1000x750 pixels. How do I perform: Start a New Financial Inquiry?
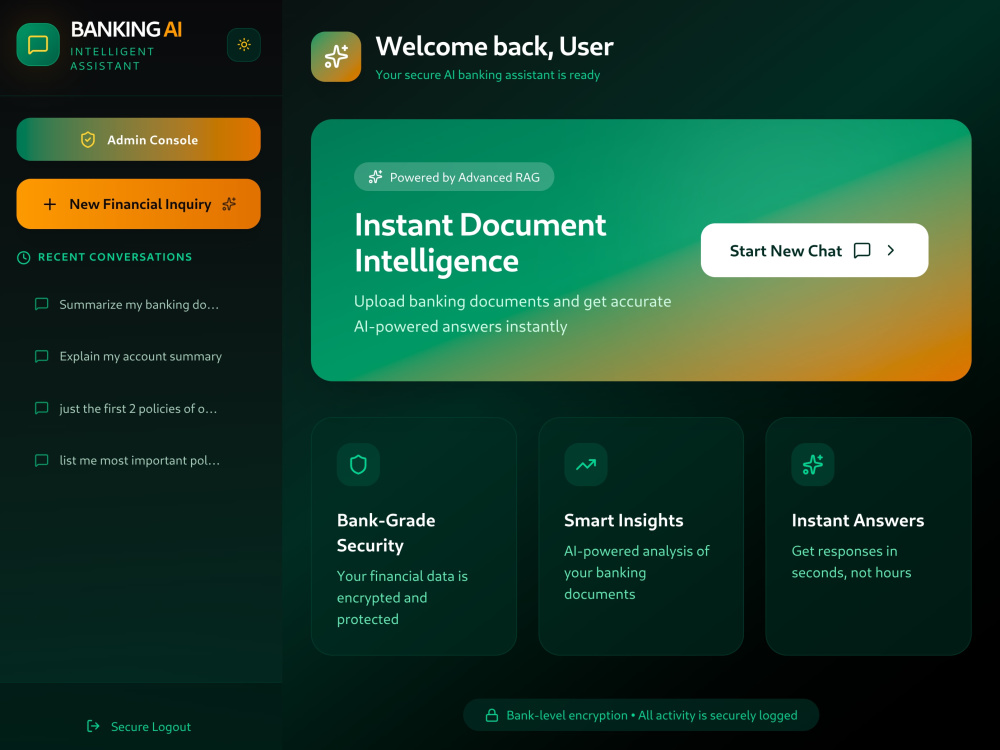(138, 204)
